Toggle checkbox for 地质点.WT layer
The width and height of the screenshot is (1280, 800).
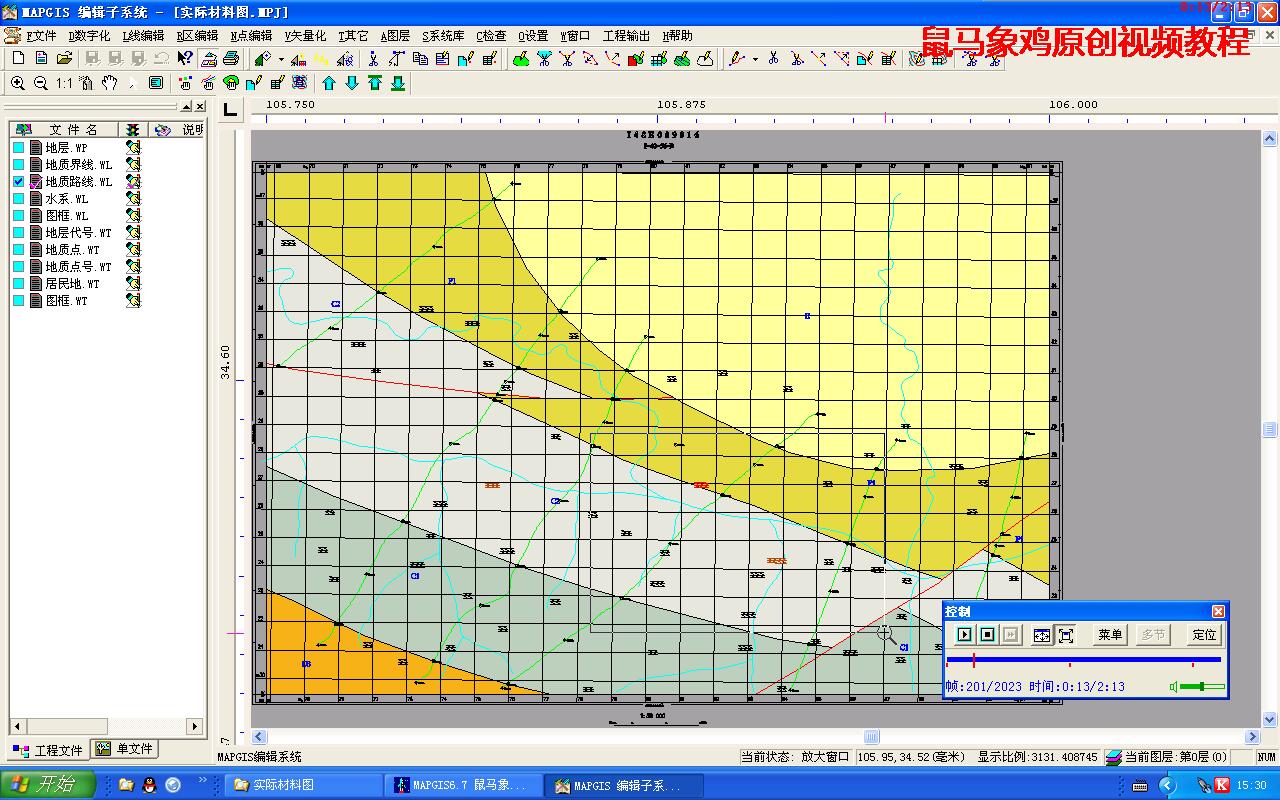point(18,249)
